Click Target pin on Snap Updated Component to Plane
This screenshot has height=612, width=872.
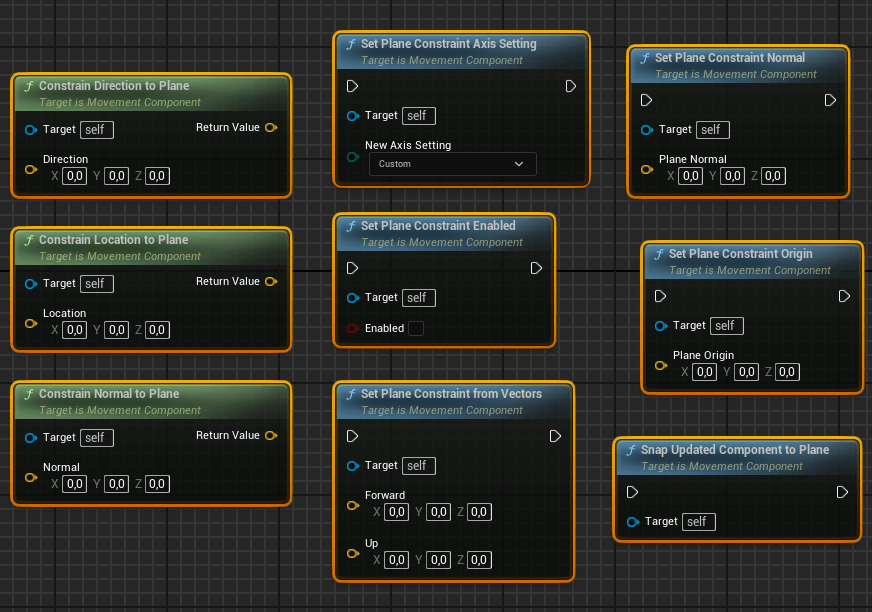632,521
